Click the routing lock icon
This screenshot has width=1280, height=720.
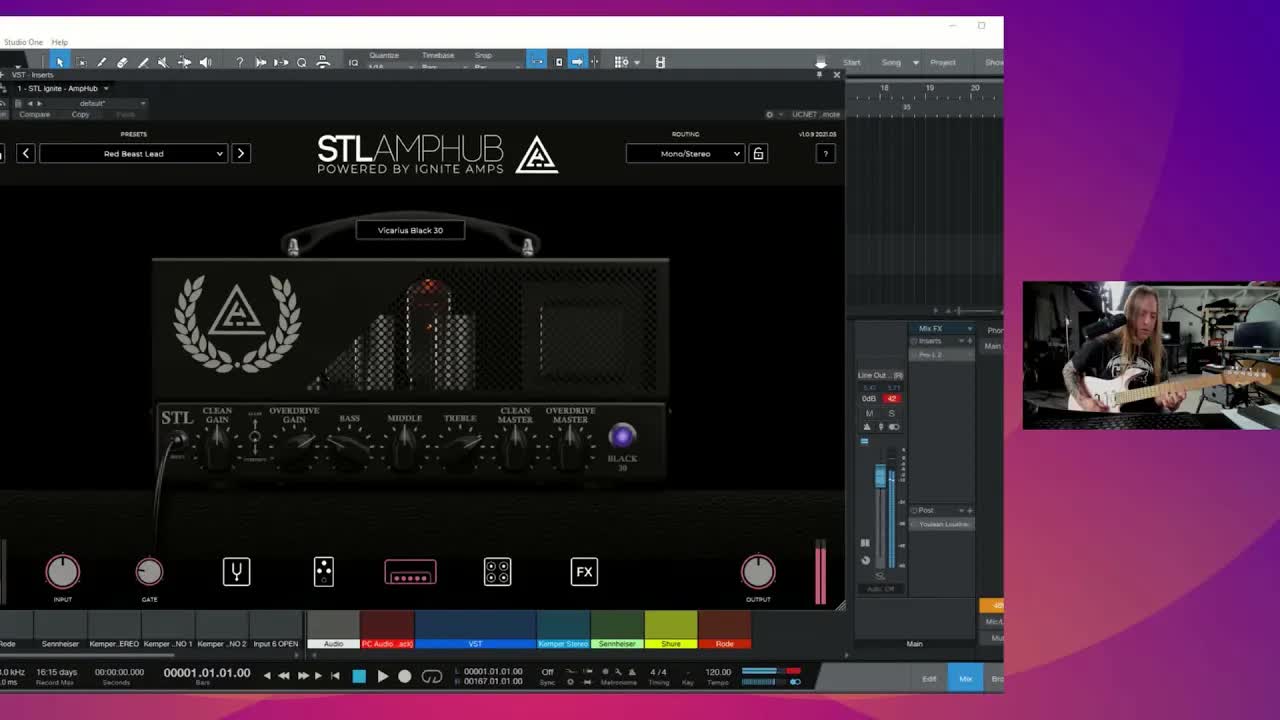click(x=758, y=153)
